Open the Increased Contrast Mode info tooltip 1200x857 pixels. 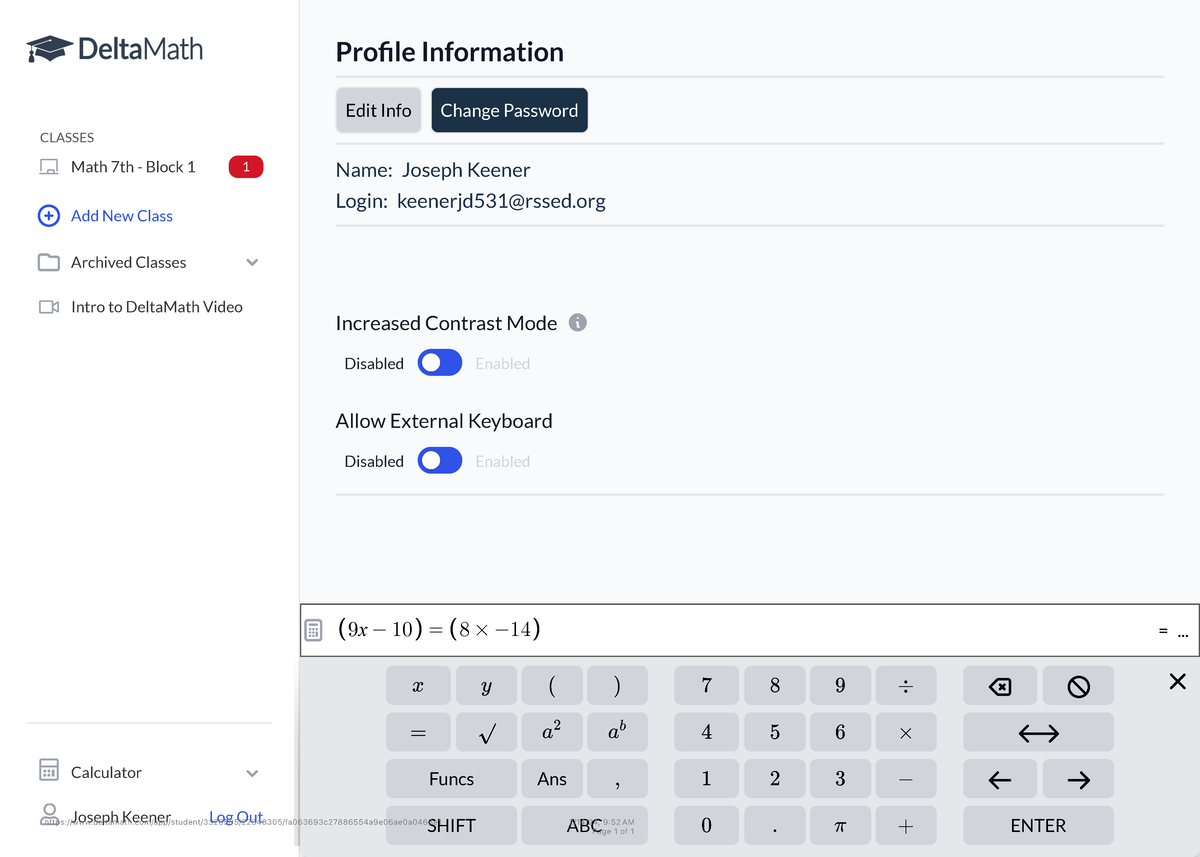577,322
